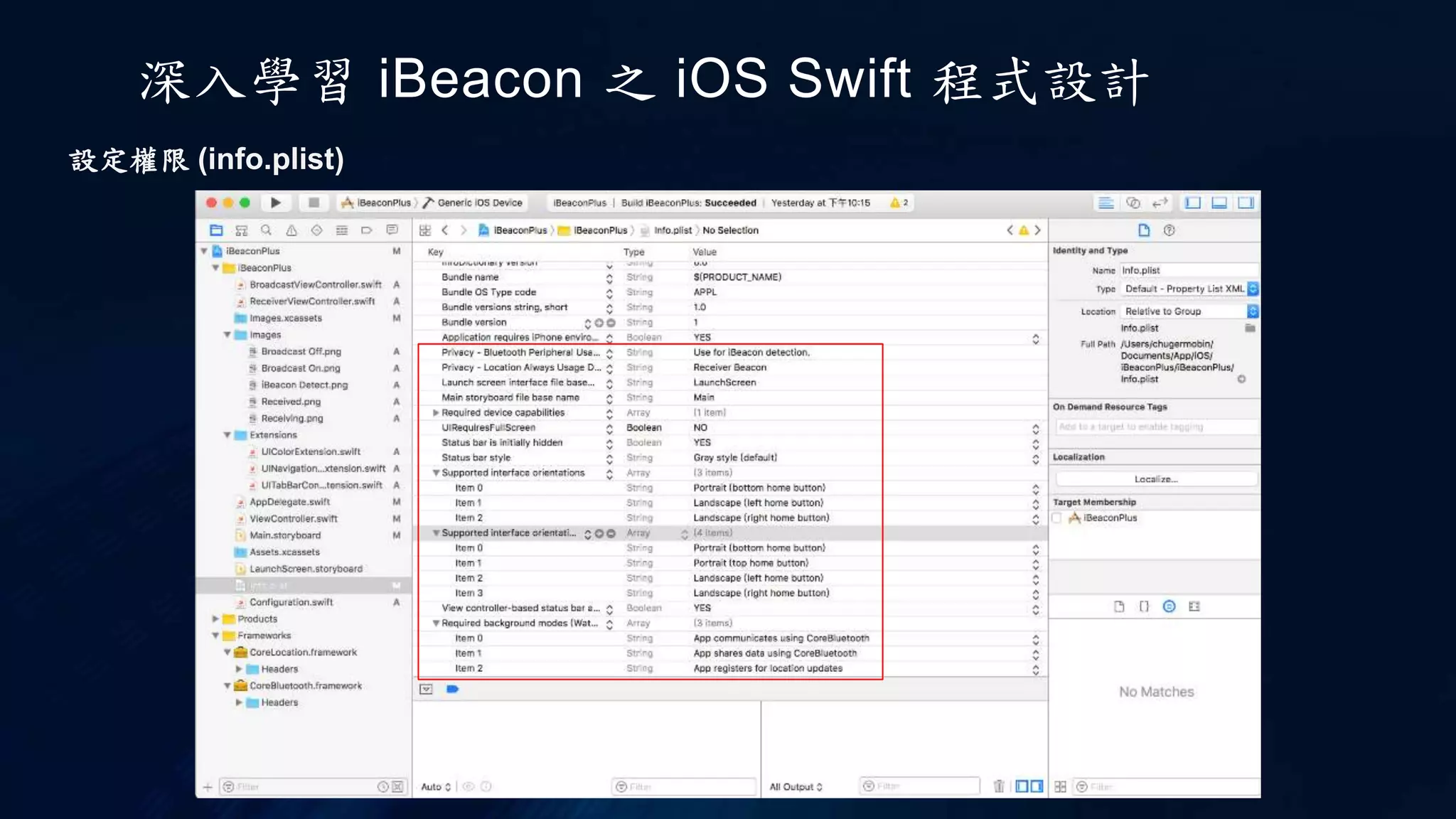Show the Quick Help inspector icon
Screen dimensions: 1456x819
click(1169, 230)
